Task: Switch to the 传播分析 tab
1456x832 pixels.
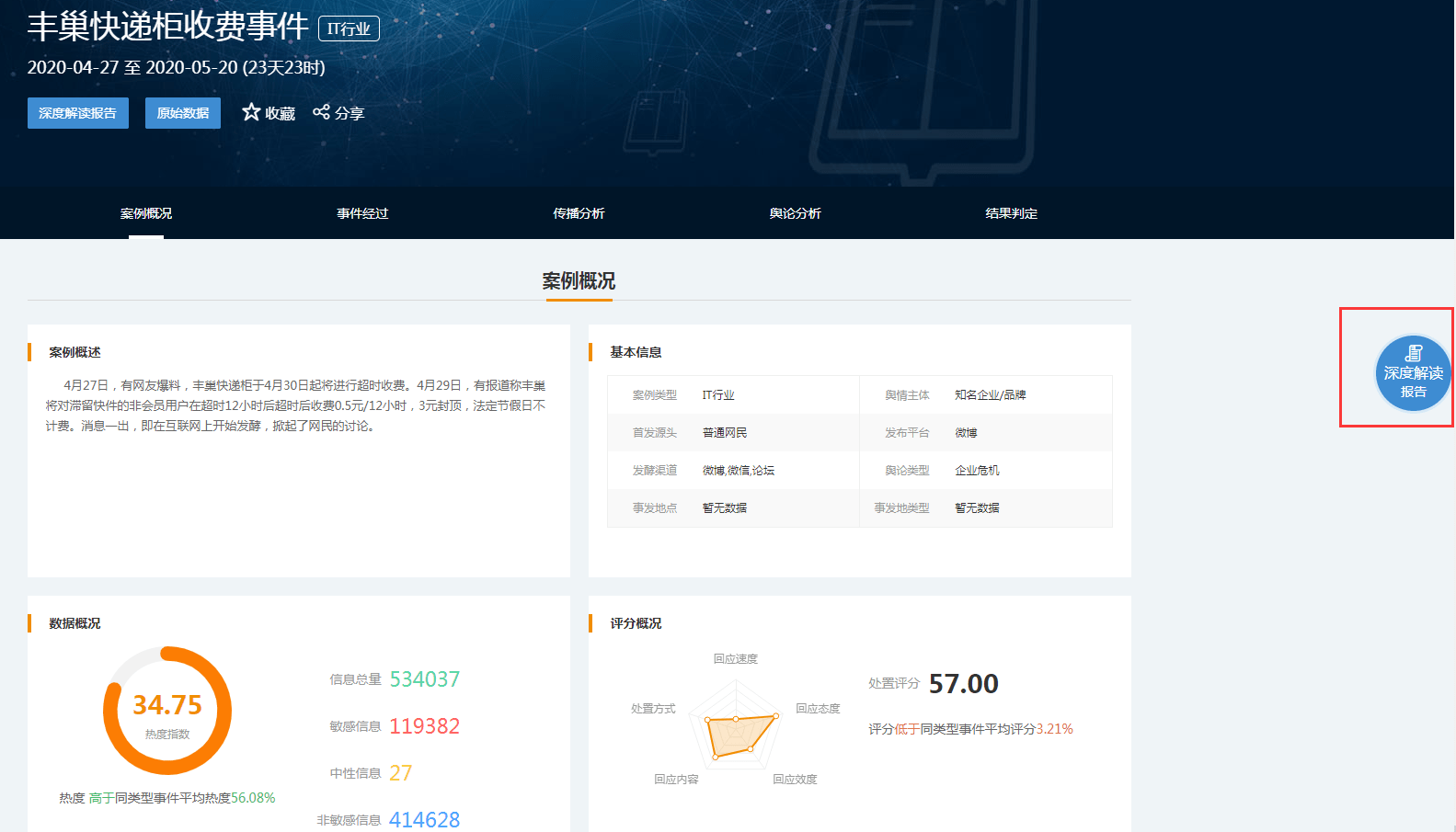Action: click(x=579, y=213)
